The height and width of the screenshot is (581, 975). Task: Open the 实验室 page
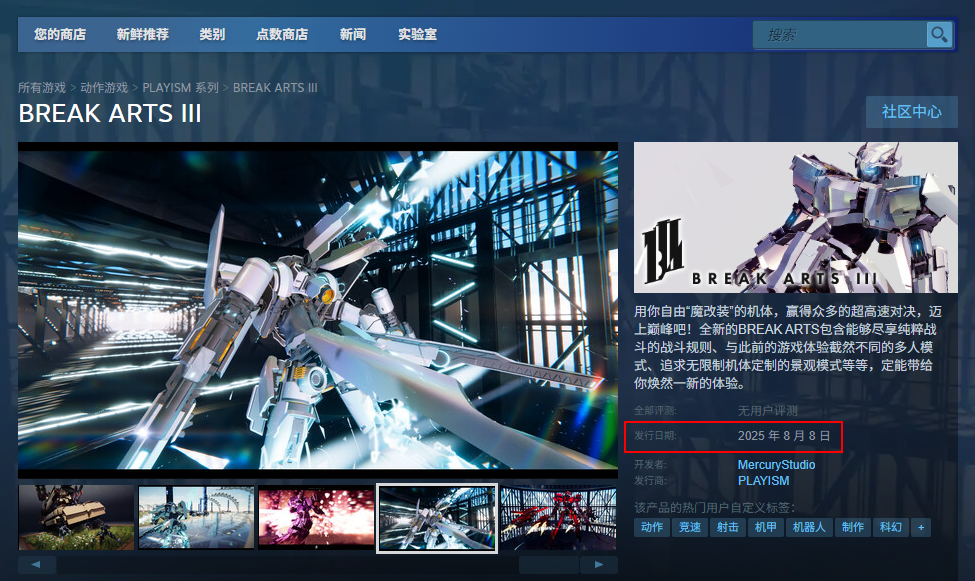coord(417,35)
